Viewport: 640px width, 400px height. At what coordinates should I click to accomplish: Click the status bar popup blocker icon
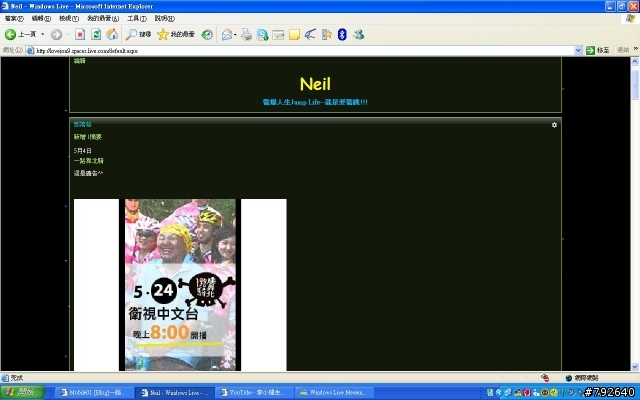point(545,378)
